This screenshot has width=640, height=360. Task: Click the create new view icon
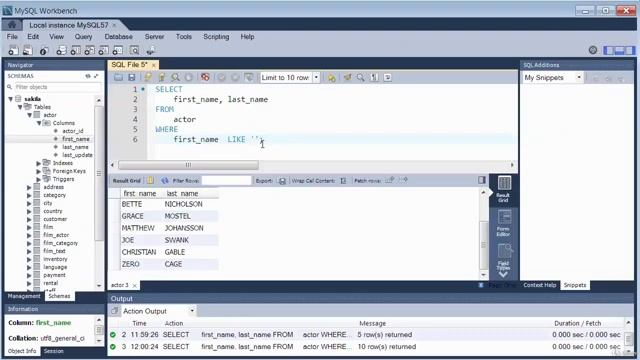click(89, 51)
